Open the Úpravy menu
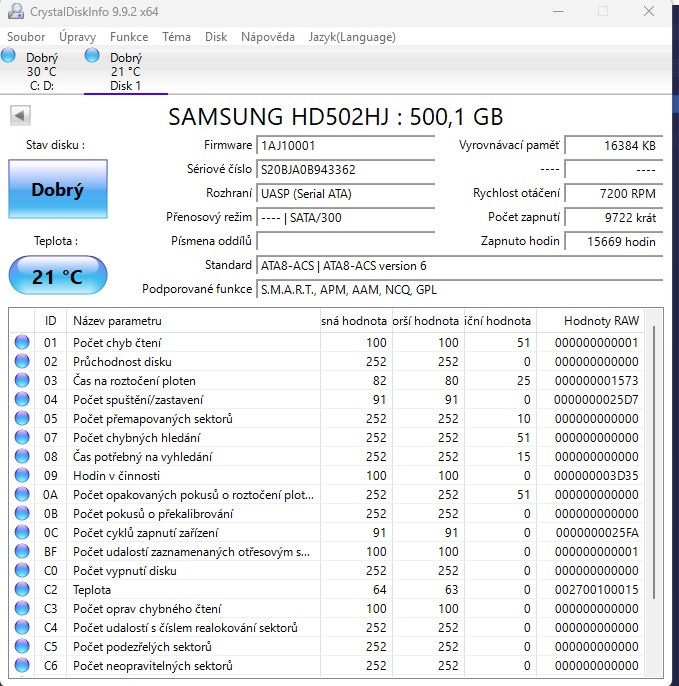Screen dimensions: 679x686 pos(77,37)
